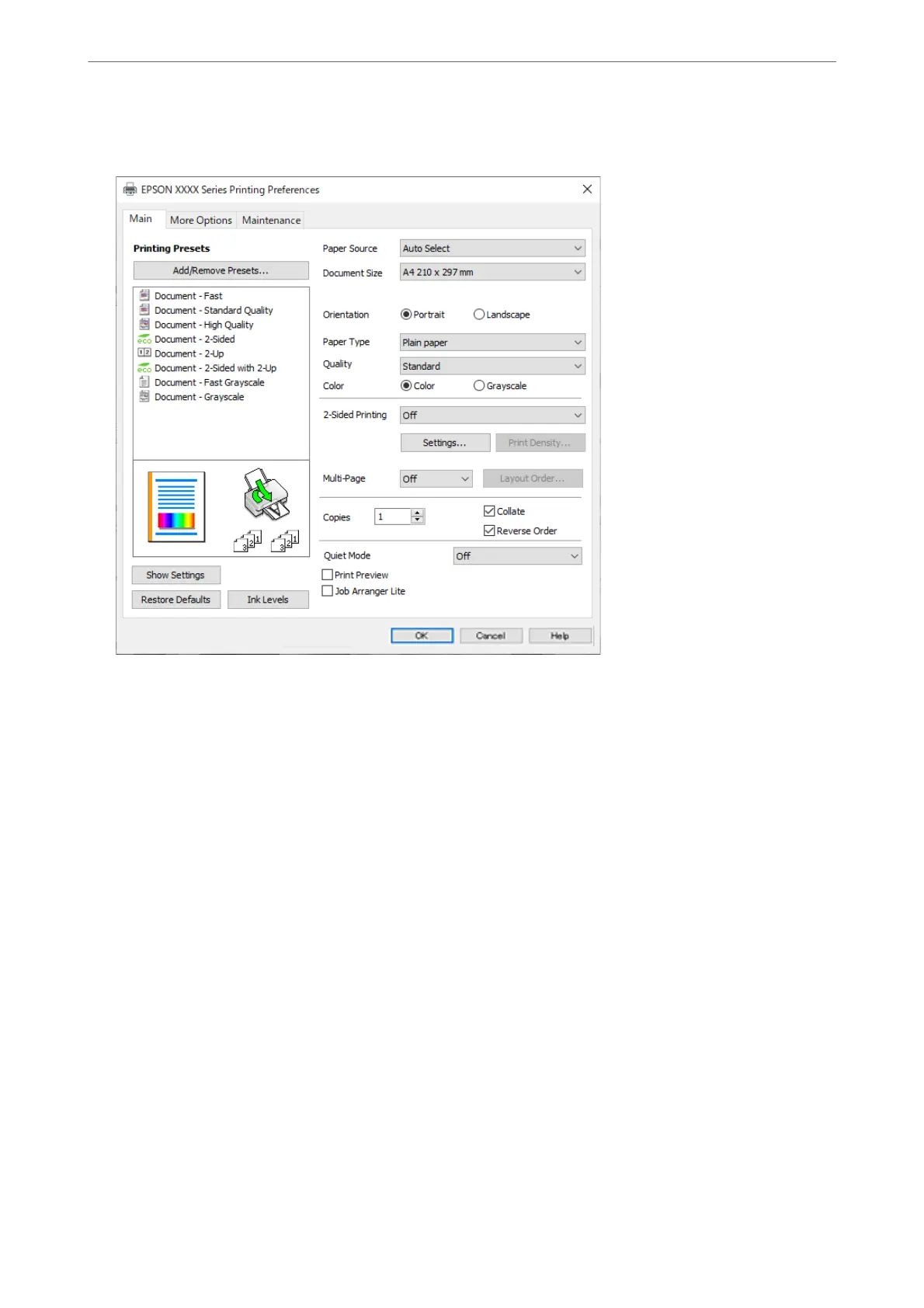Click the Copies number field
Image resolution: width=924 pixels, height=1308 pixels.
392,517
